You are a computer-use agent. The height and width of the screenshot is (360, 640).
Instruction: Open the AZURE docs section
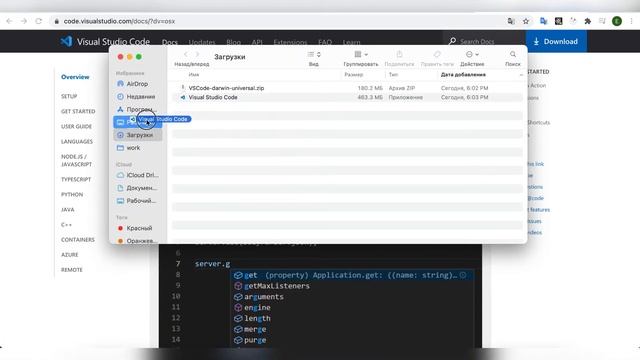point(69,255)
